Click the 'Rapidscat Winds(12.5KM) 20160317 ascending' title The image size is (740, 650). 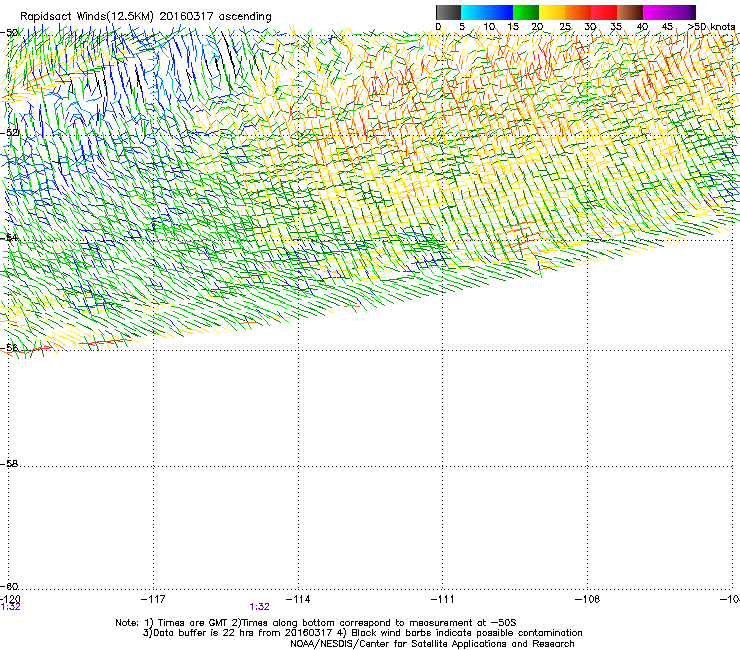pos(146,17)
